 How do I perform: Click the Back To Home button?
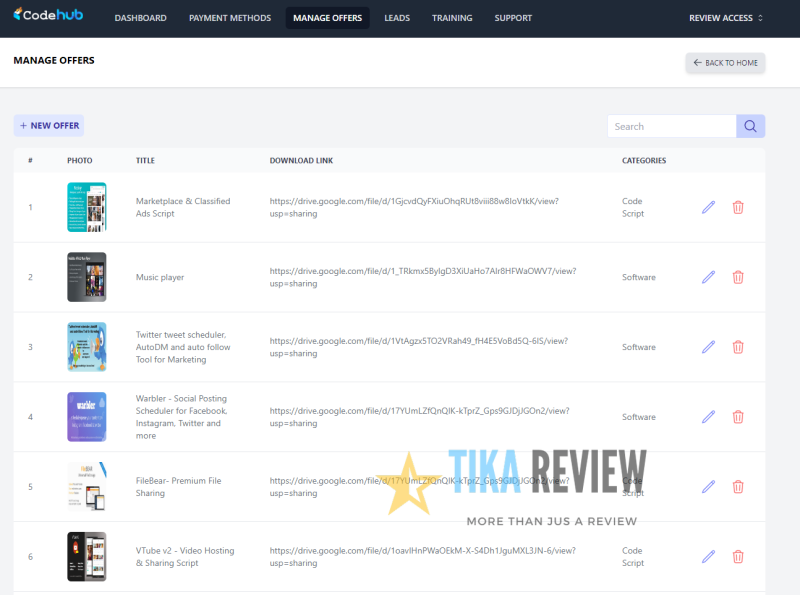(725, 62)
